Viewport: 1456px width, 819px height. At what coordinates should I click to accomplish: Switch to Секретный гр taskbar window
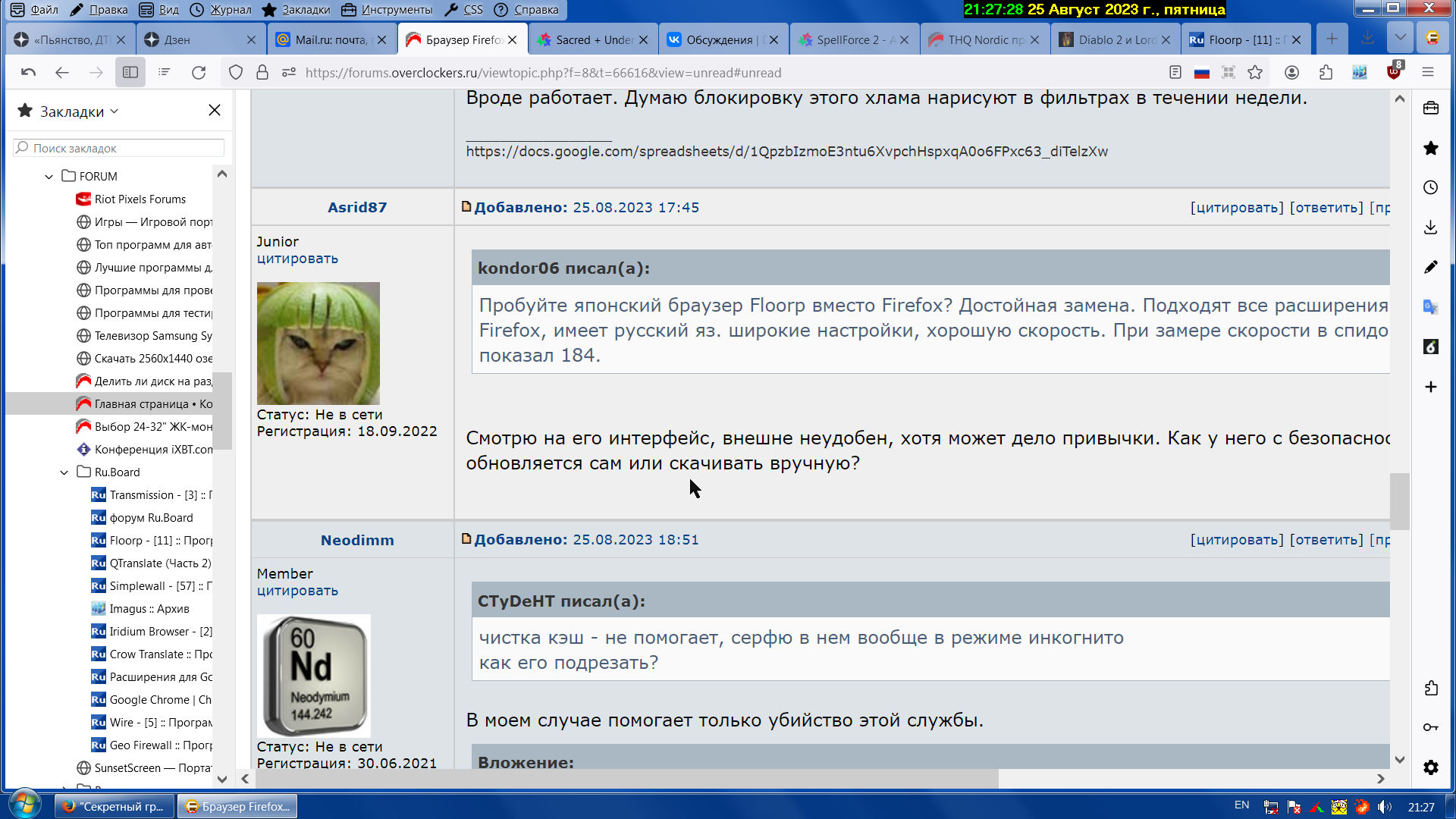(x=114, y=806)
